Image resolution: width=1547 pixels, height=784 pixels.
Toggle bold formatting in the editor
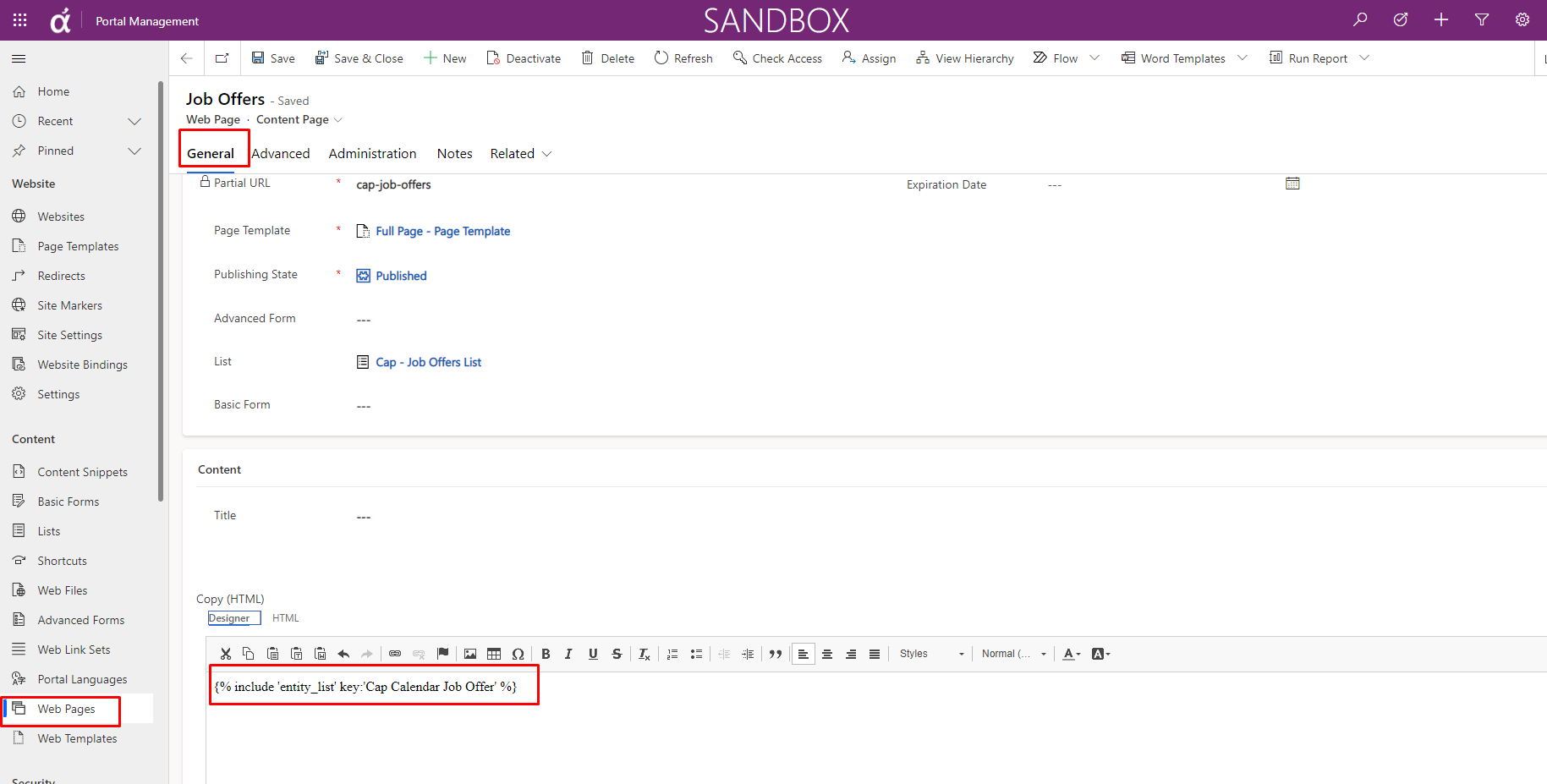[x=546, y=654]
